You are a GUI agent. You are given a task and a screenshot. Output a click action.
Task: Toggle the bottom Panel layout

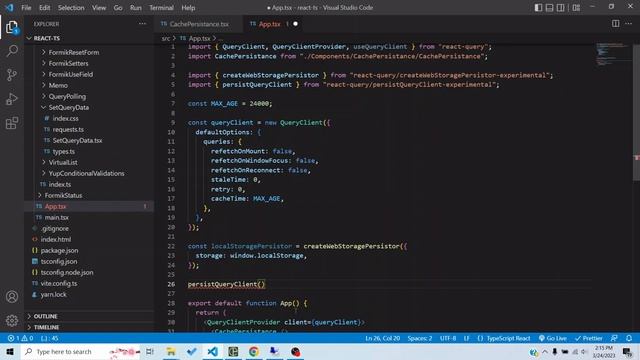(549, 7)
